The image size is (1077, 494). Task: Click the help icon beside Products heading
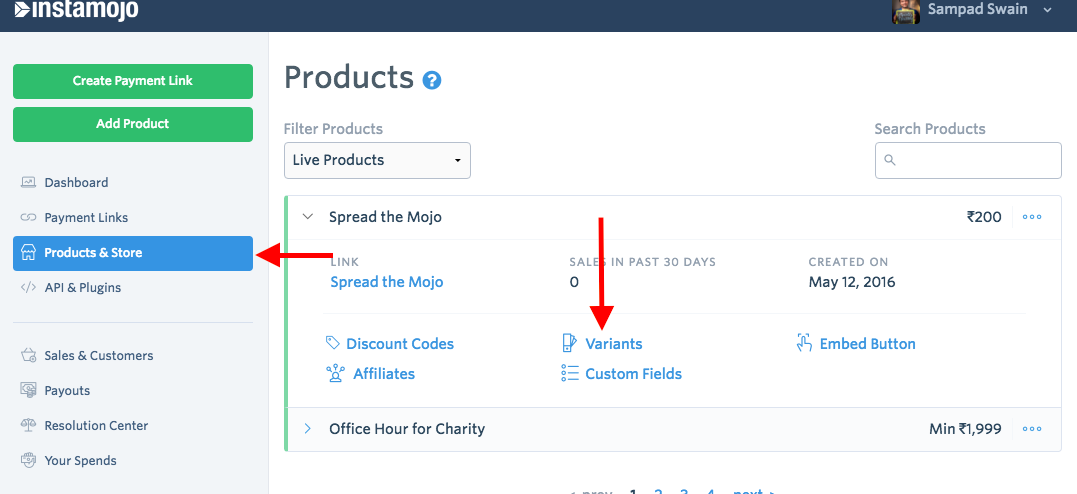coord(431,80)
